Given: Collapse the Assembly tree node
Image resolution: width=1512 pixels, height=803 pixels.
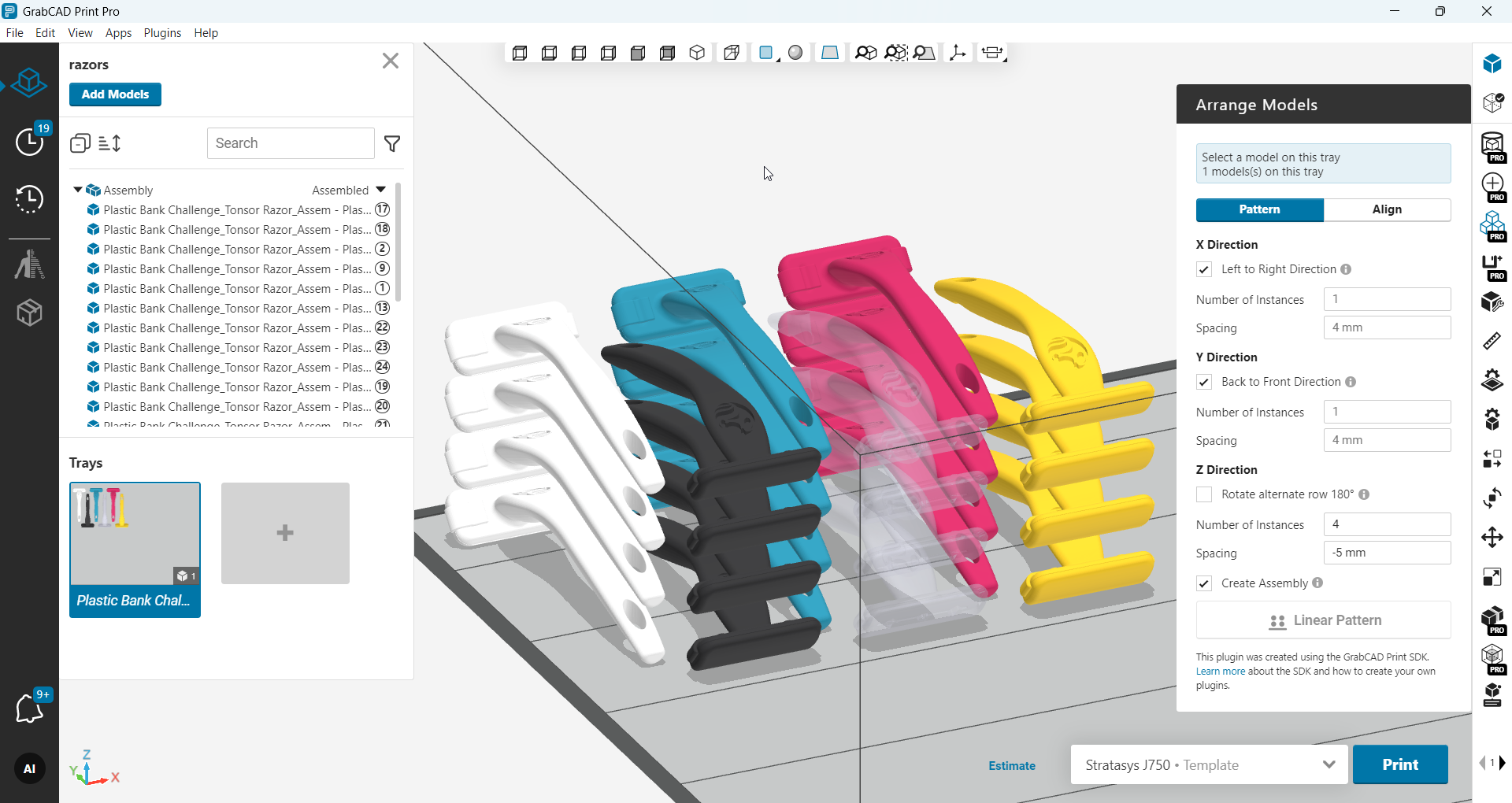Looking at the screenshot, I should pos(78,190).
